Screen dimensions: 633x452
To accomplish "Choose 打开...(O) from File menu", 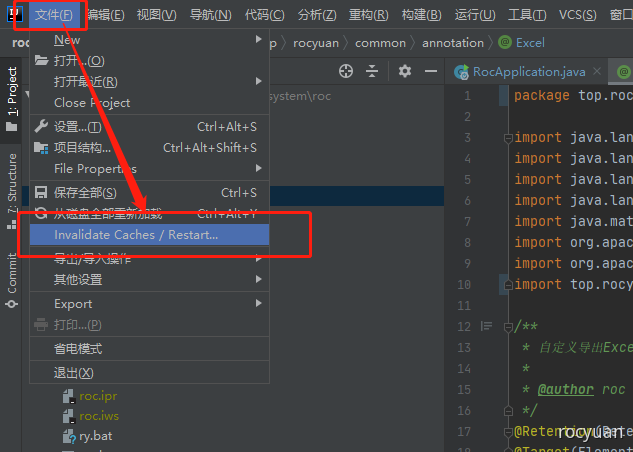I will click(x=149, y=61).
